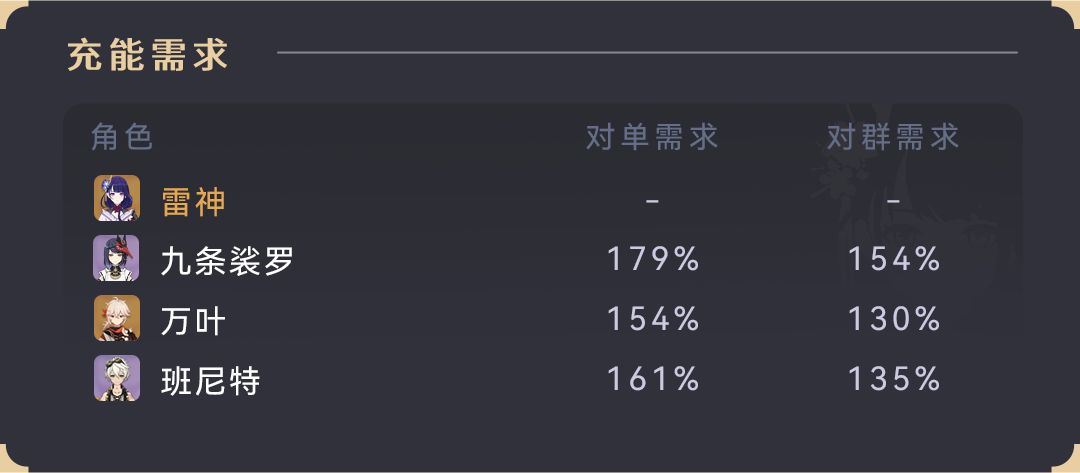Select the 对单需求 column header
The image size is (1080, 473).
[652, 137]
